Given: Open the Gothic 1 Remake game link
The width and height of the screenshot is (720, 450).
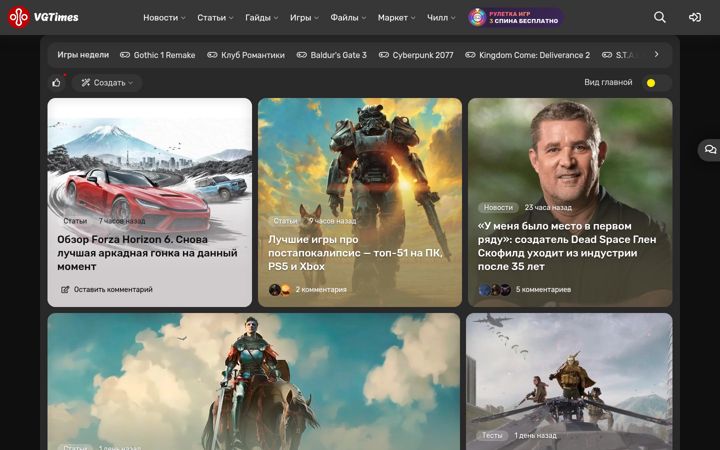Looking at the screenshot, I should [164, 55].
